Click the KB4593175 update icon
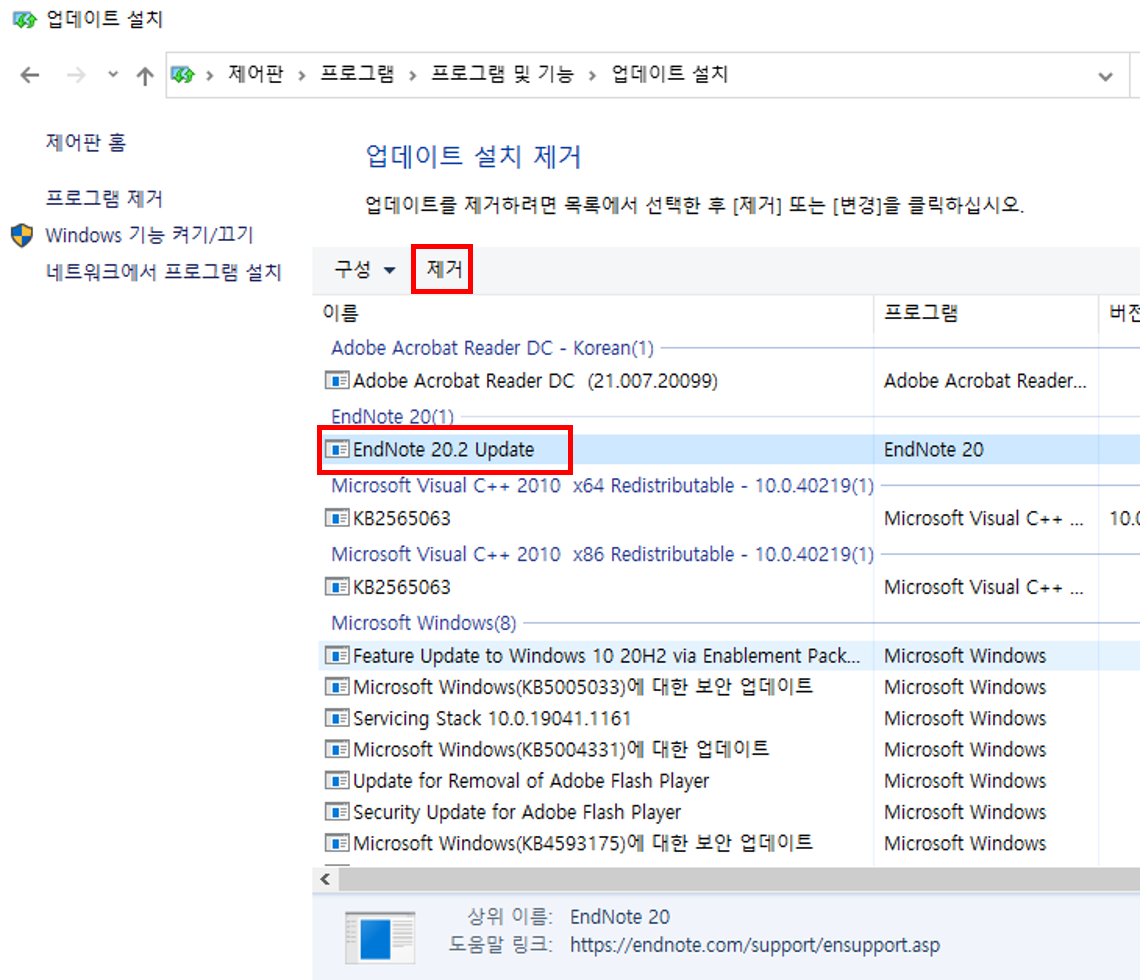Image resolution: width=1140 pixels, height=980 pixels. pyautogui.click(x=336, y=843)
